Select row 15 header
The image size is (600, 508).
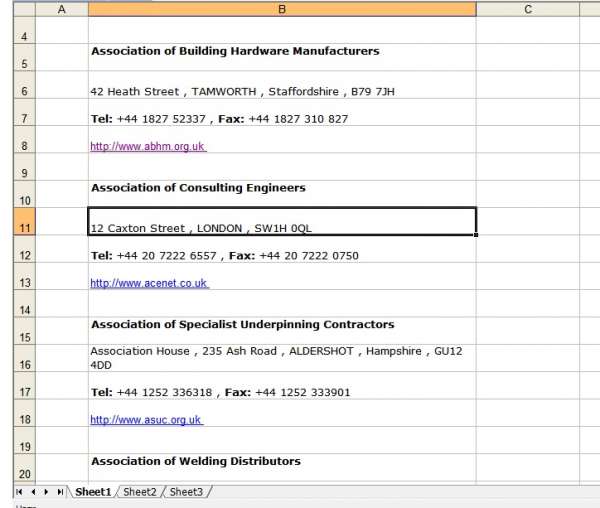pyautogui.click(x=24, y=331)
